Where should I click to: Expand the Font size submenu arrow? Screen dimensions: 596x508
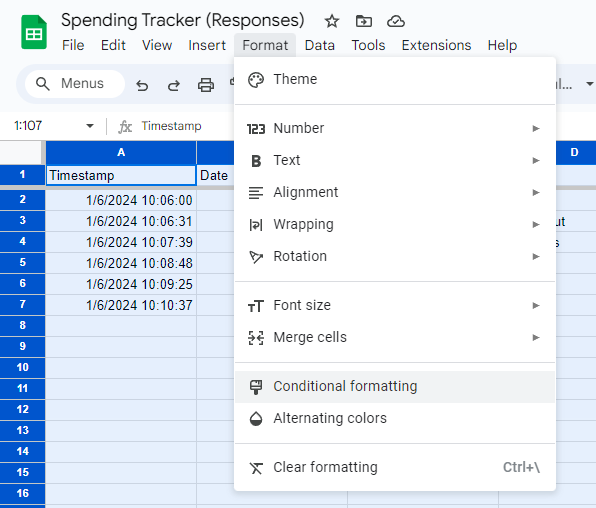click(x=536, y=305)
